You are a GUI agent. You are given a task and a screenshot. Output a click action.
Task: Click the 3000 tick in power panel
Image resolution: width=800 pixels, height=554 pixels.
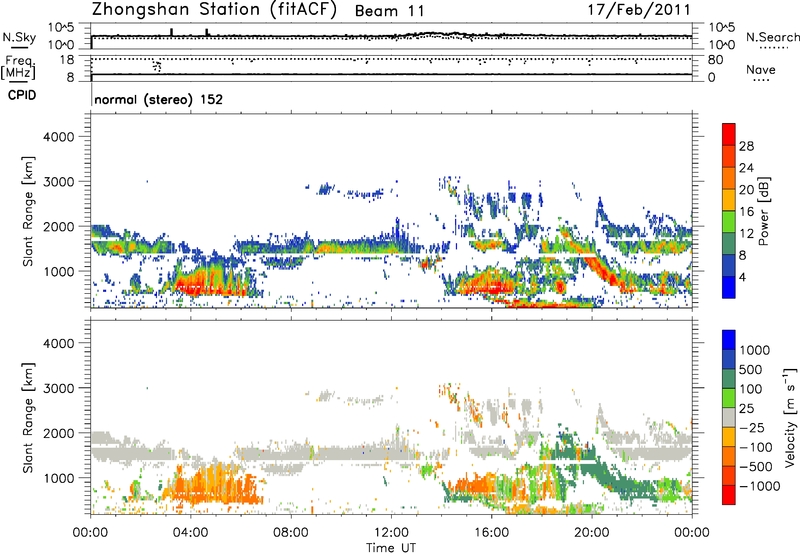click(x=58, y=182)
